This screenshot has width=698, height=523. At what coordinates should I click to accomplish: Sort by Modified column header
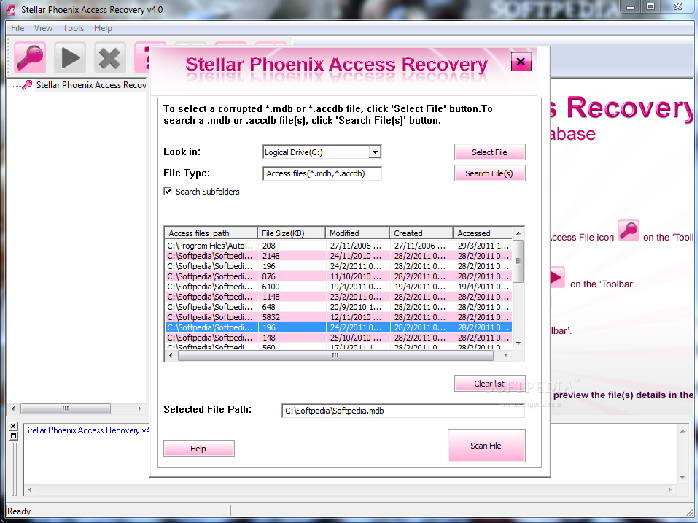point(357,233)
